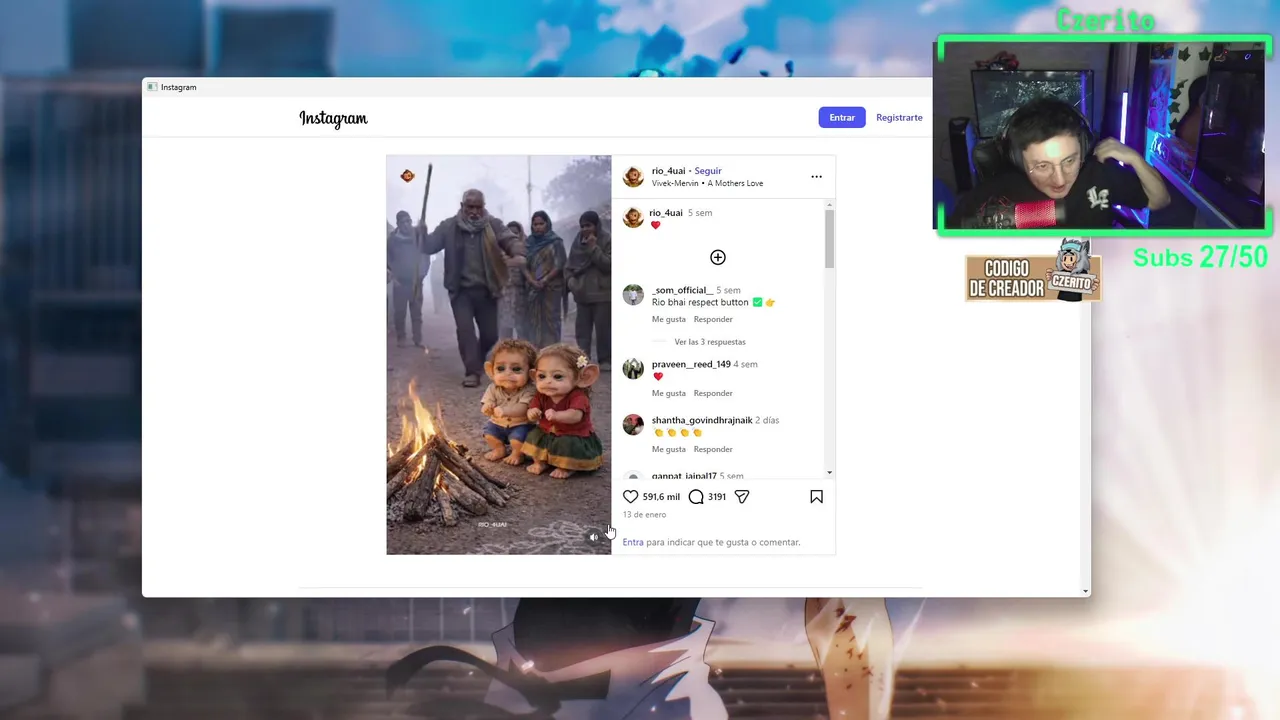The width and height of the screenshot is (1280, 720).
Task: Click the page scrollbar down arrow at window bottom
Action: [1085, 591]
